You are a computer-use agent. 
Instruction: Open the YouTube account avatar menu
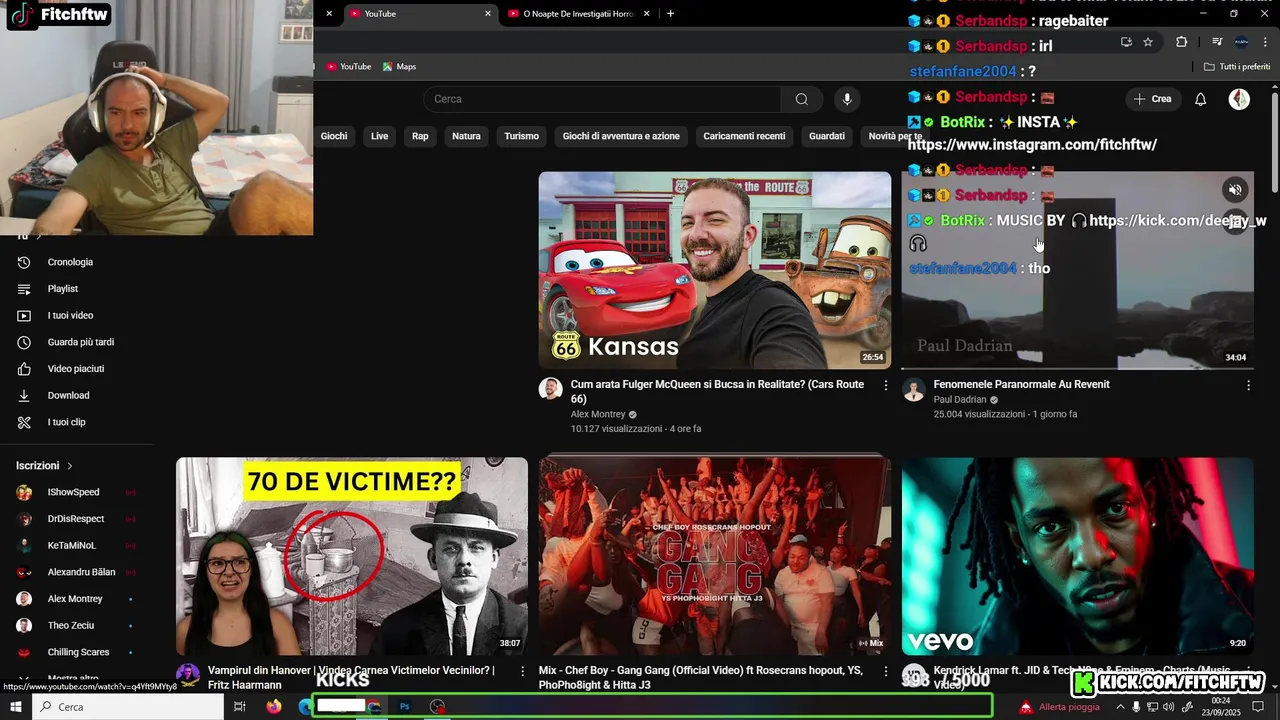[x=1239, y=99]
